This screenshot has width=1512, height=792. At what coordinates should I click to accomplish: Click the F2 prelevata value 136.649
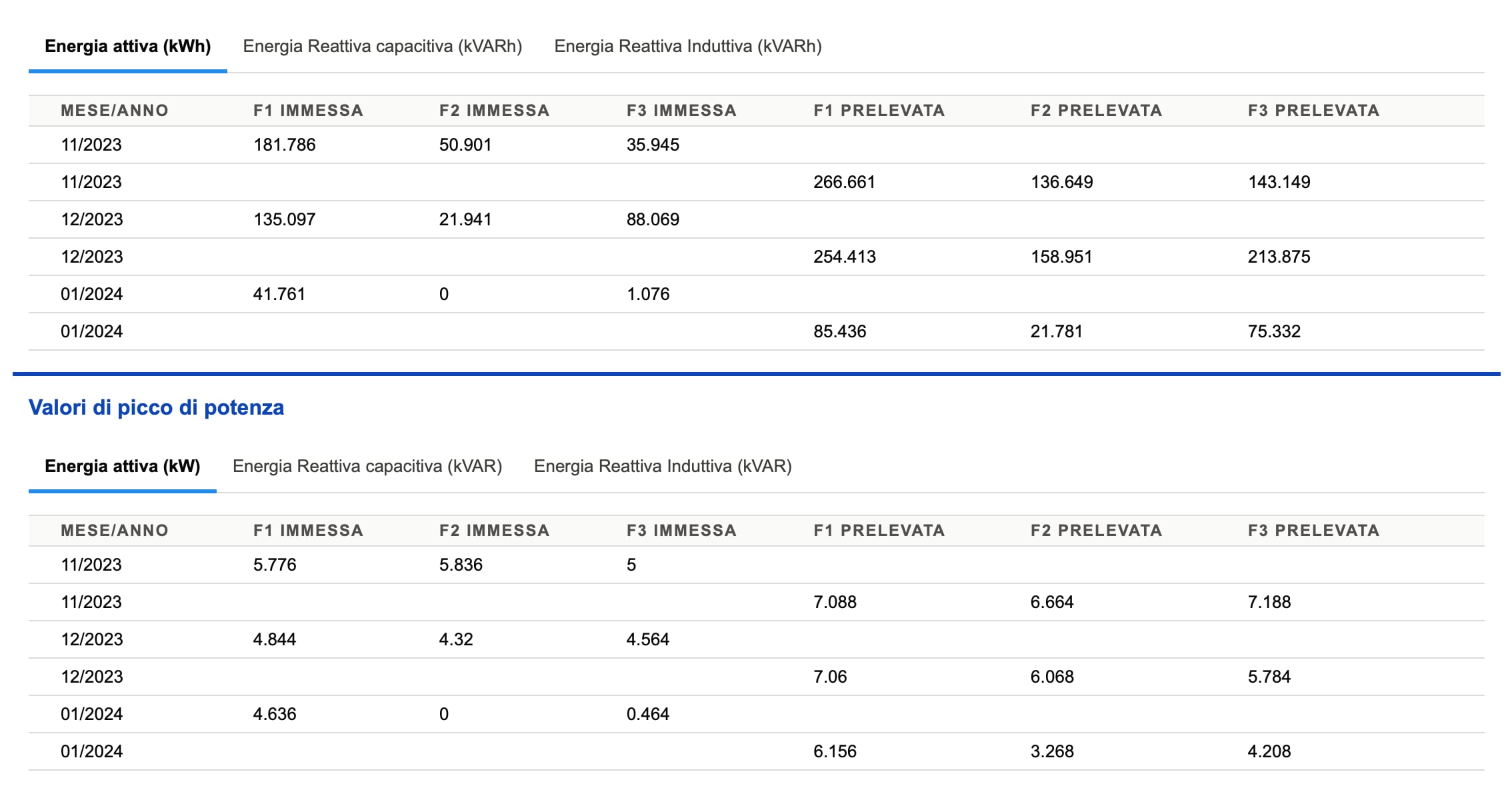tap(1061, 182)
